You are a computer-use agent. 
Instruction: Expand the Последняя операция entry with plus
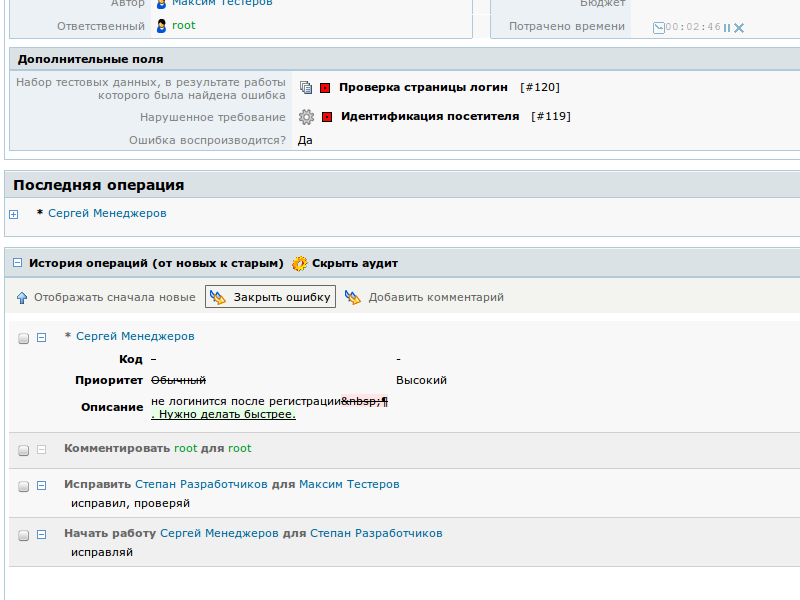tap(14, 214)
